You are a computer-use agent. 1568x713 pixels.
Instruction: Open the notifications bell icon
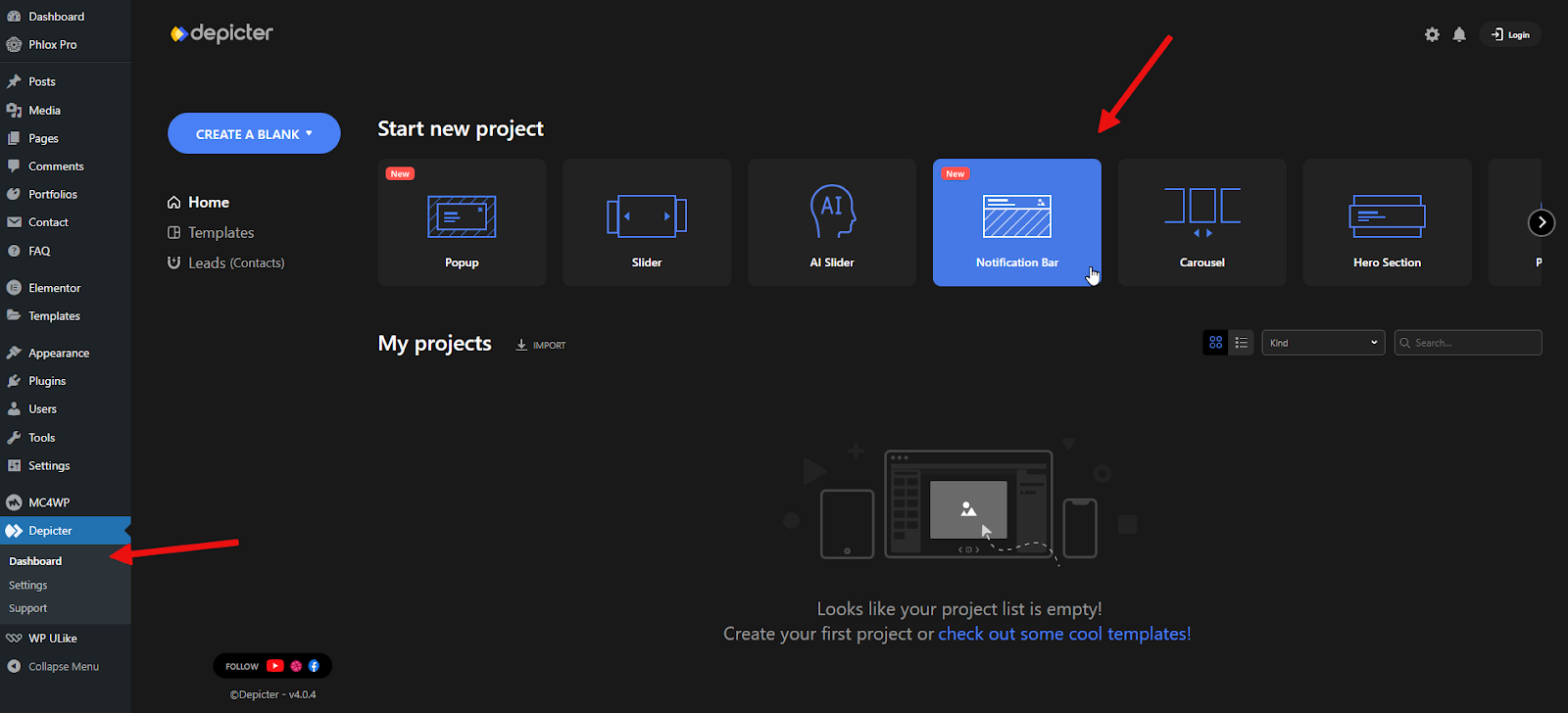pyautogui.click(x=1459, y=34)
